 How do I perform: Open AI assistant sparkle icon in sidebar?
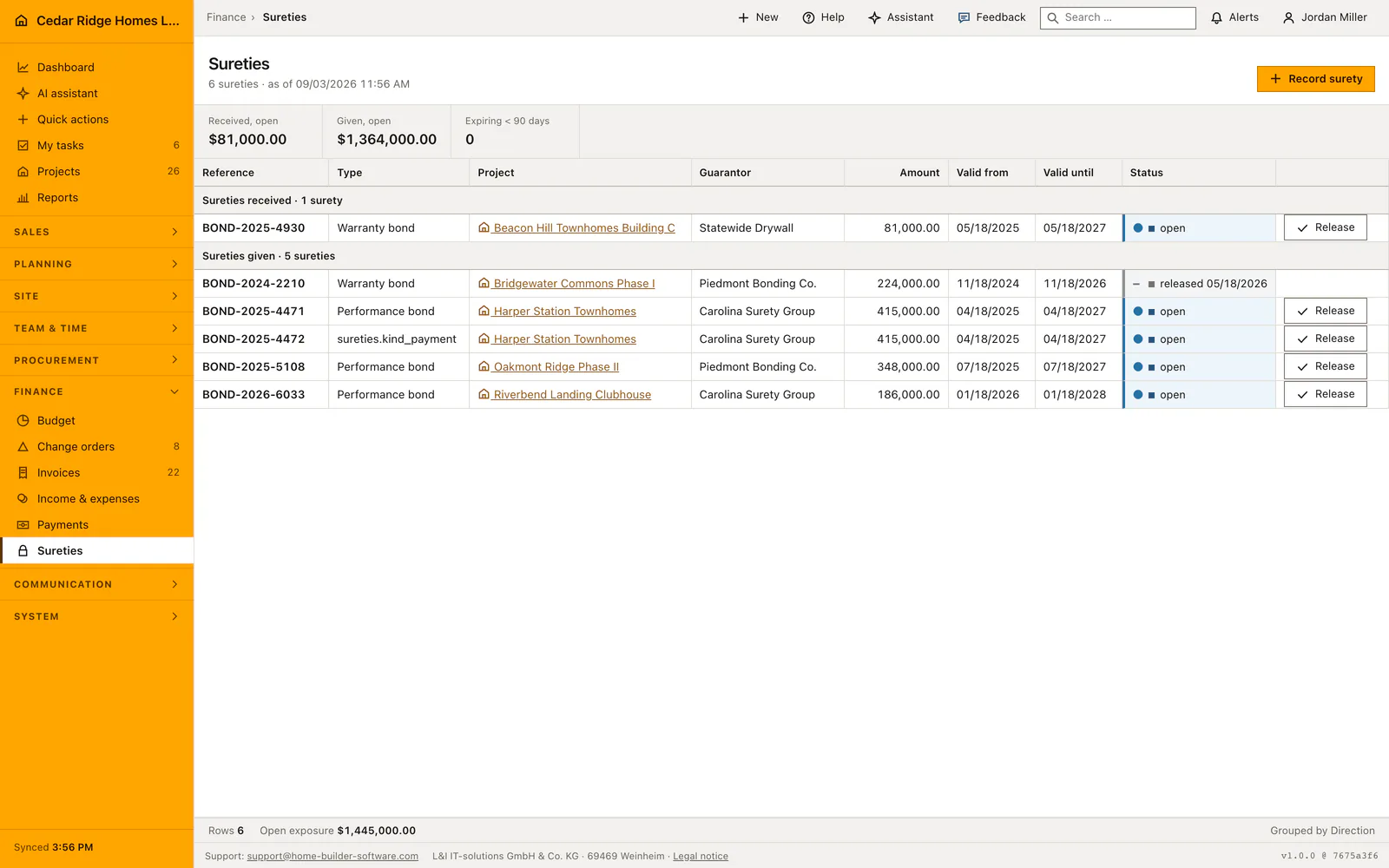[23, 94]
